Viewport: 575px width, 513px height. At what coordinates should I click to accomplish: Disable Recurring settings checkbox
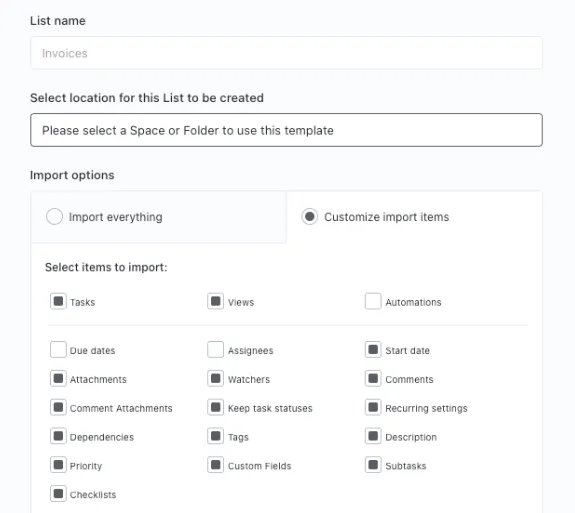point(373,407)
